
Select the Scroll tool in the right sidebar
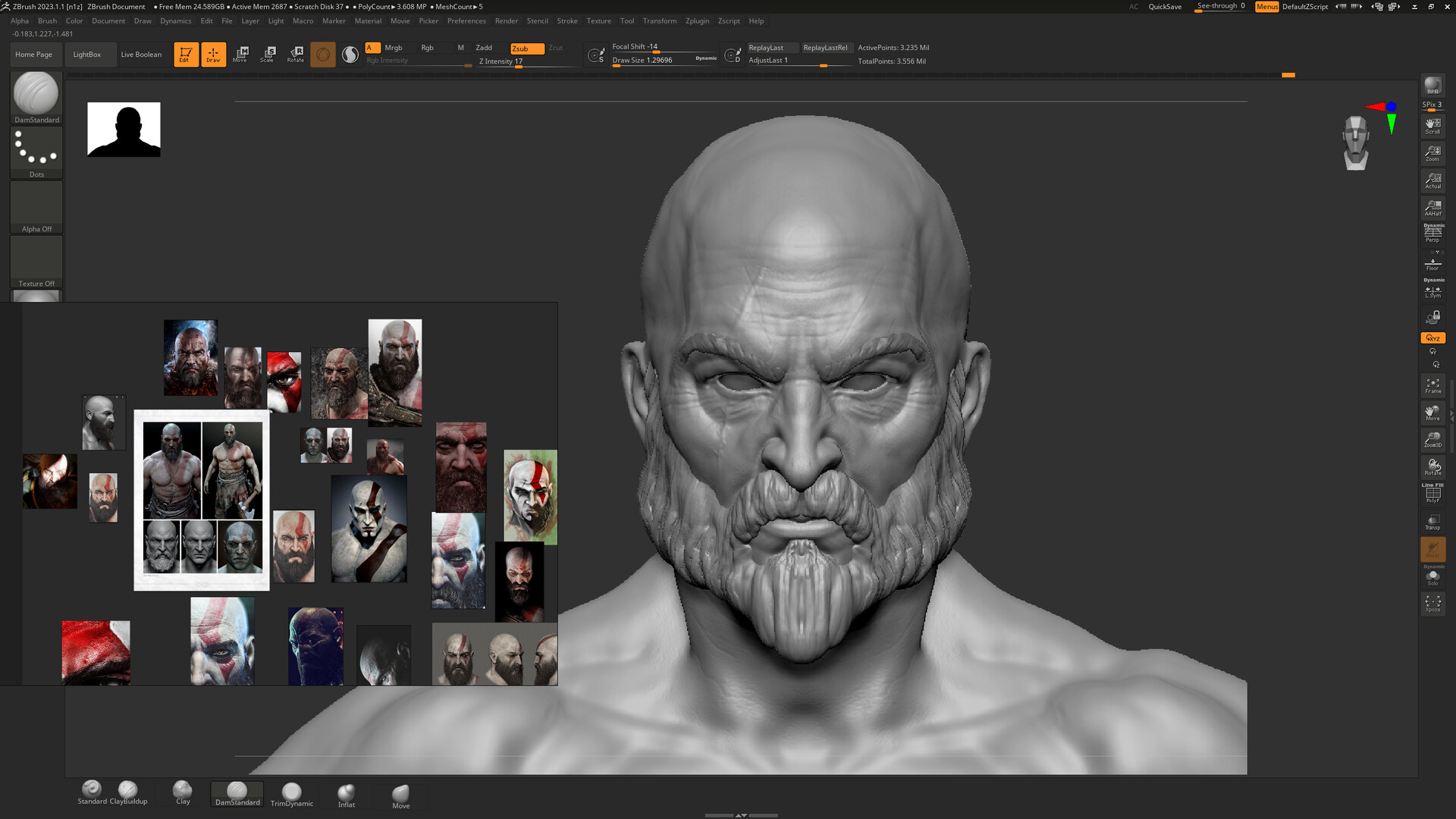(x=1433, y=125)
